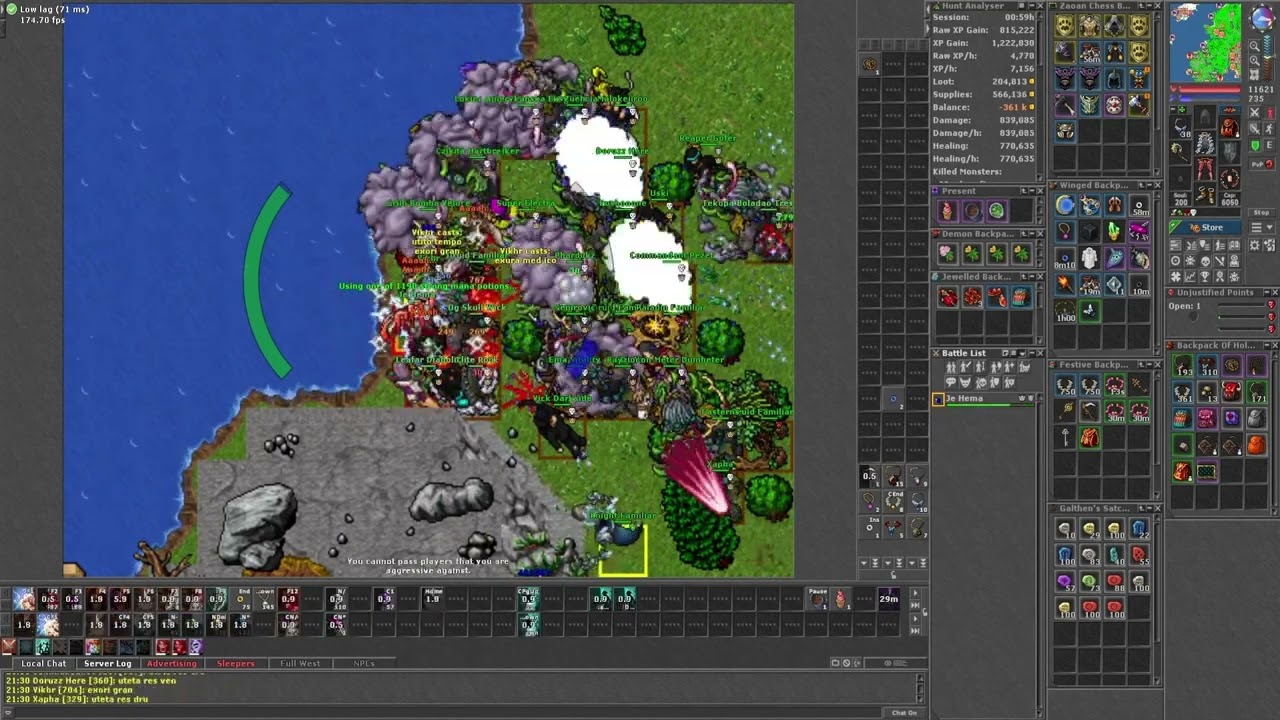
Task: Toggle the PvP mode button
Action: (1261, 164)
